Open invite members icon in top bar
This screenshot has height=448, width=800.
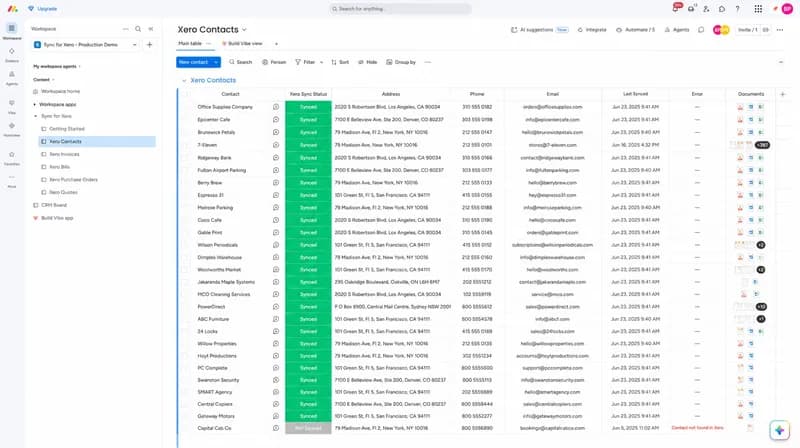706,9
